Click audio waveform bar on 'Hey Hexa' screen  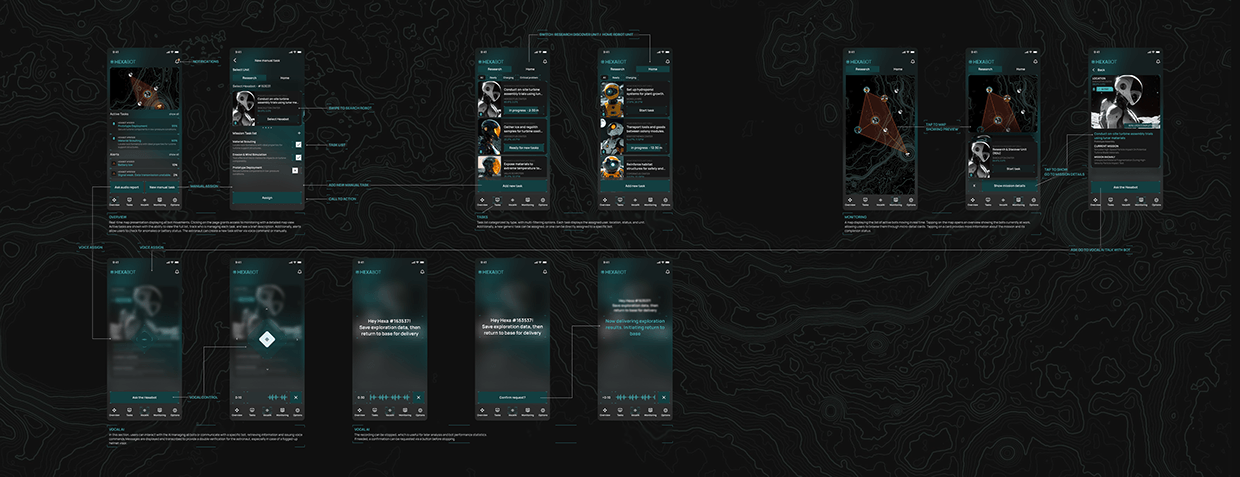390,397
